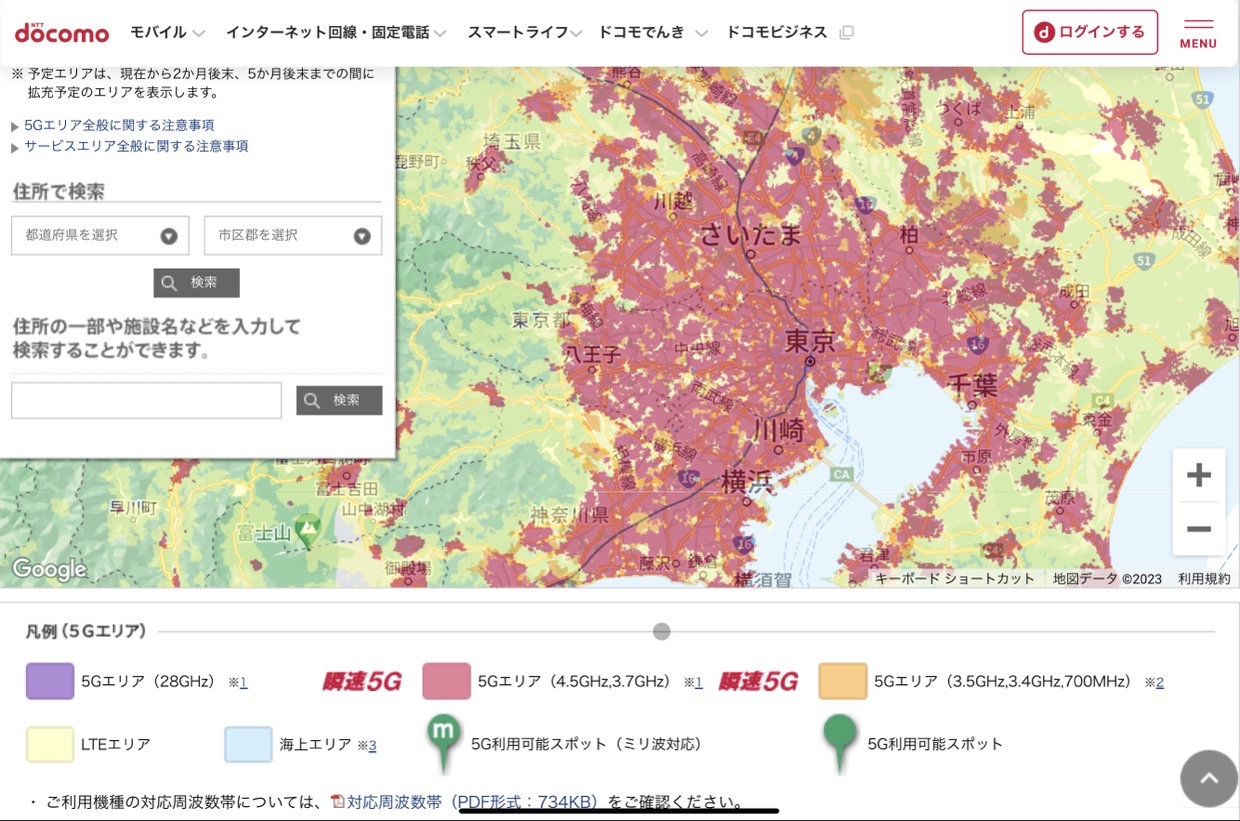Click さいたま label on the map
The width and height of the screenshot is (1240, 821).
(x=750, y=234)
